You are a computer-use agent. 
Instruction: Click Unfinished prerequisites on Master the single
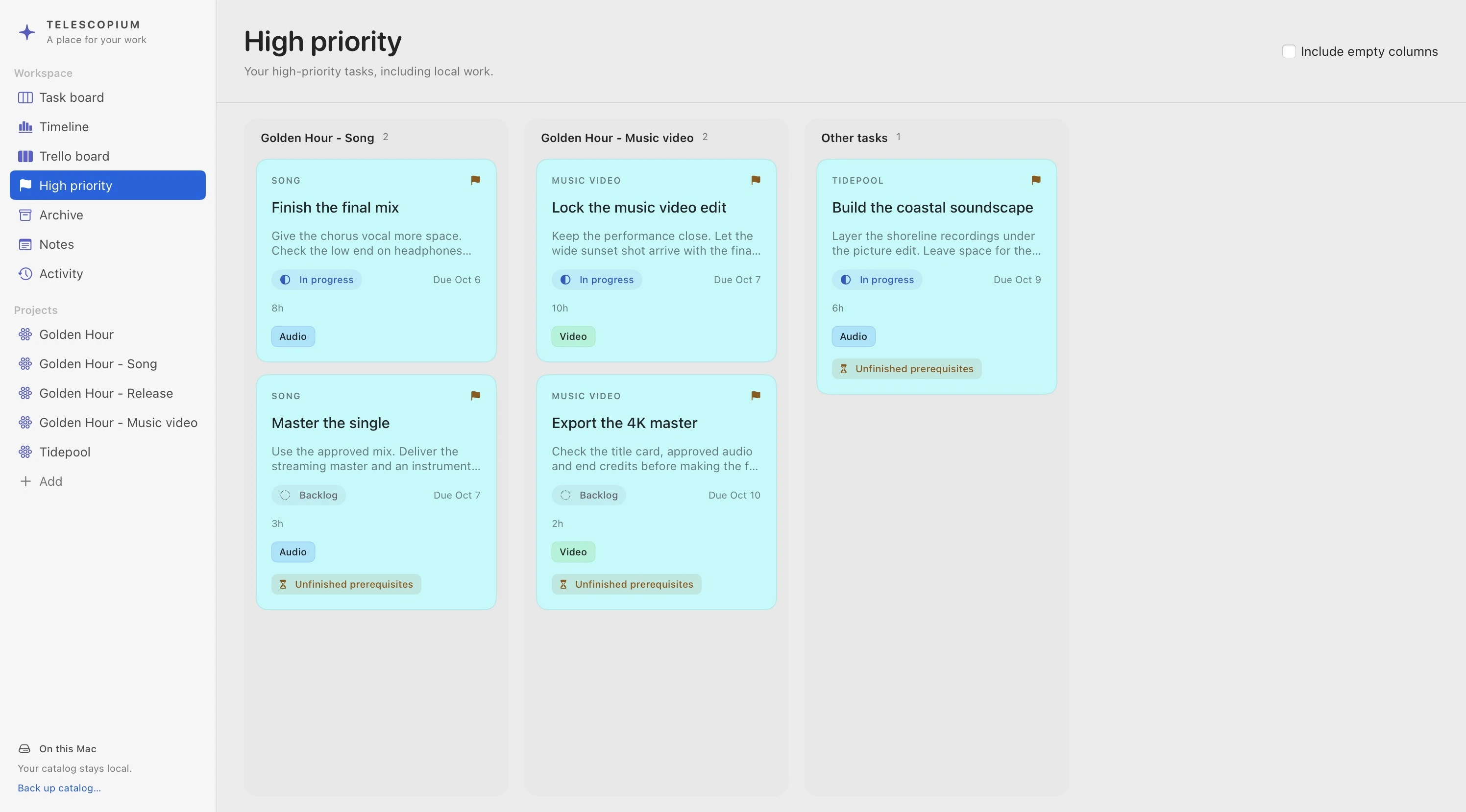tap(346, 584)
